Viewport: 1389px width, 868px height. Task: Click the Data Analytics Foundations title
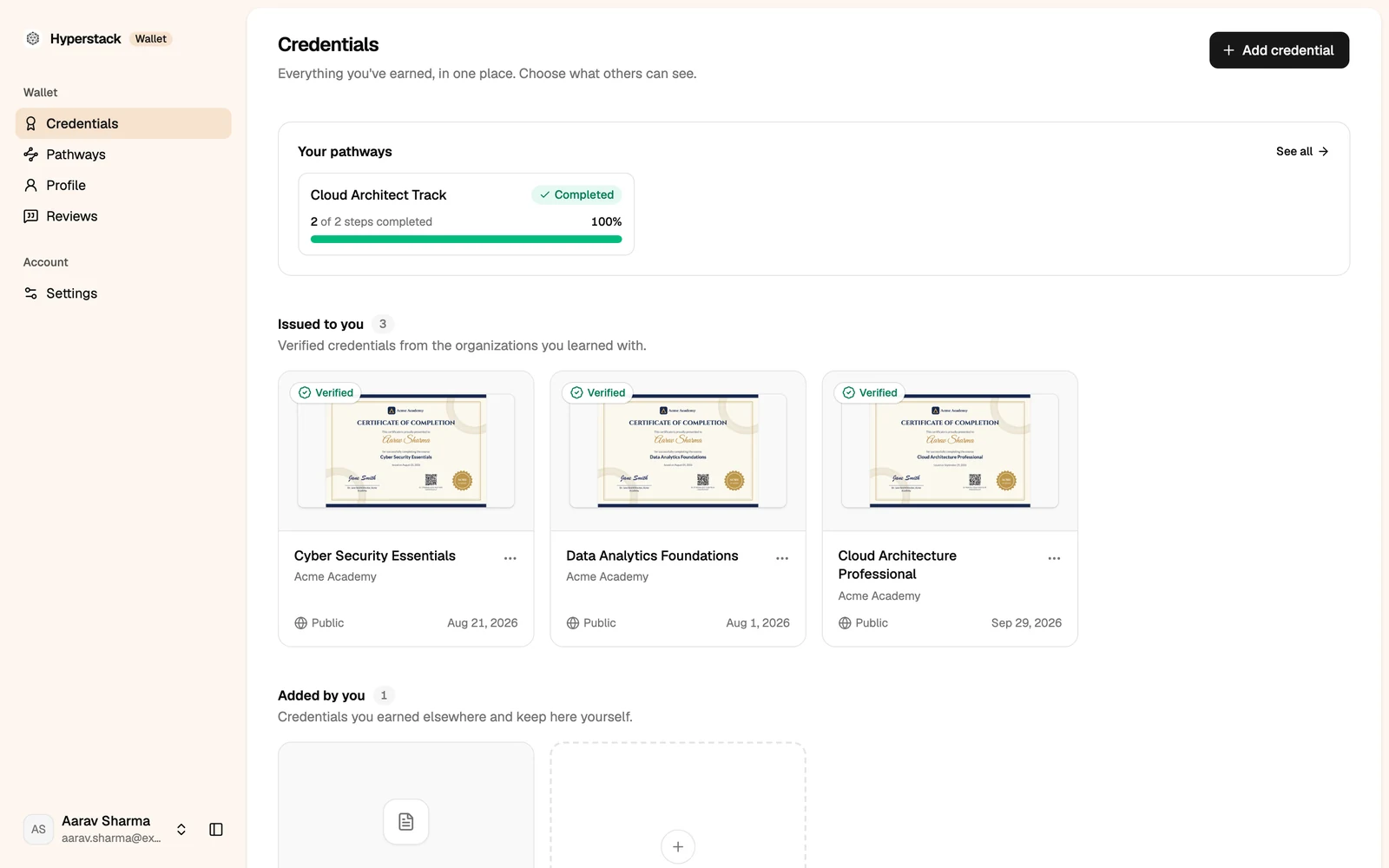coord(652,556)
